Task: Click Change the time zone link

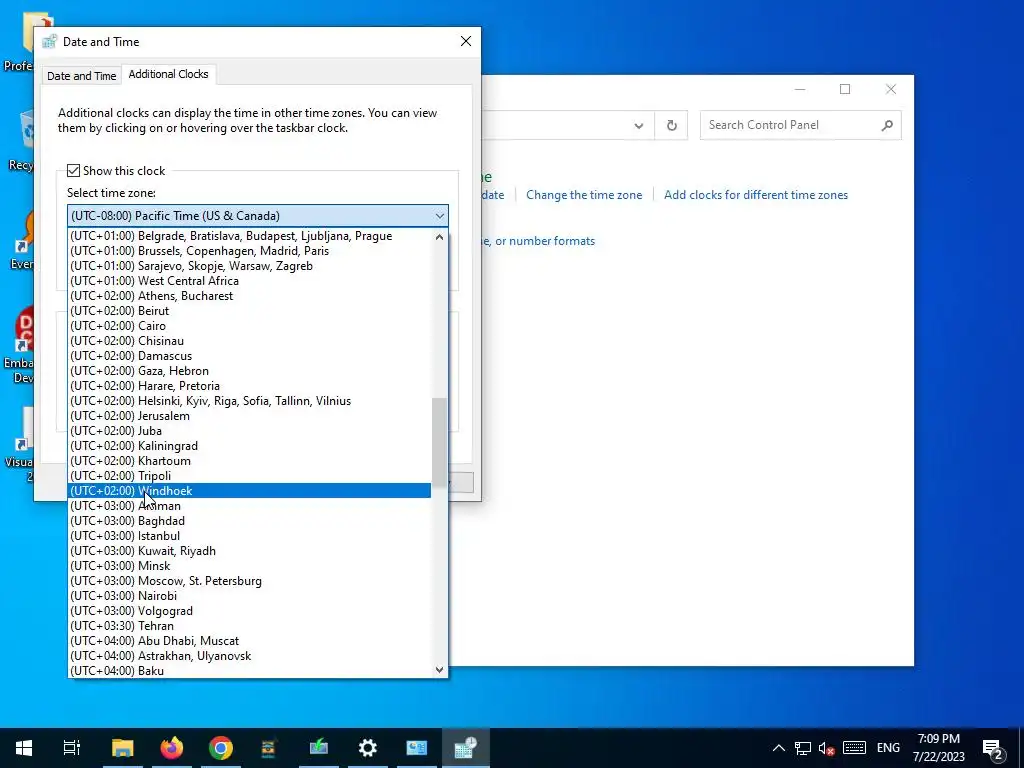Action: pos(584,195)
